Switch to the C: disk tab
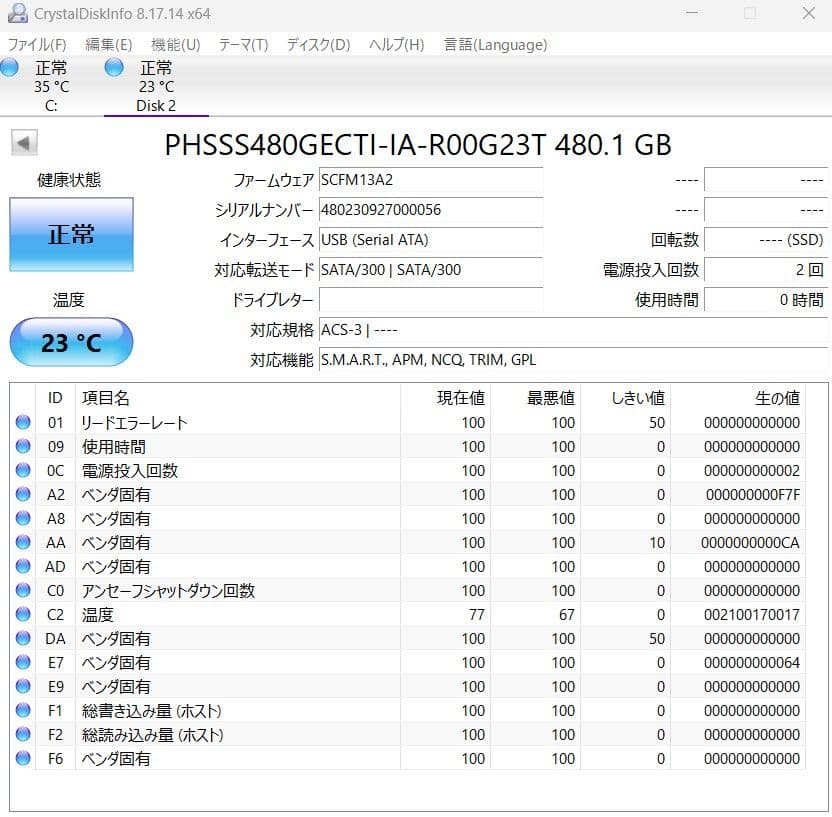Screen dimensions: 832x817 (x=51, y=86)
